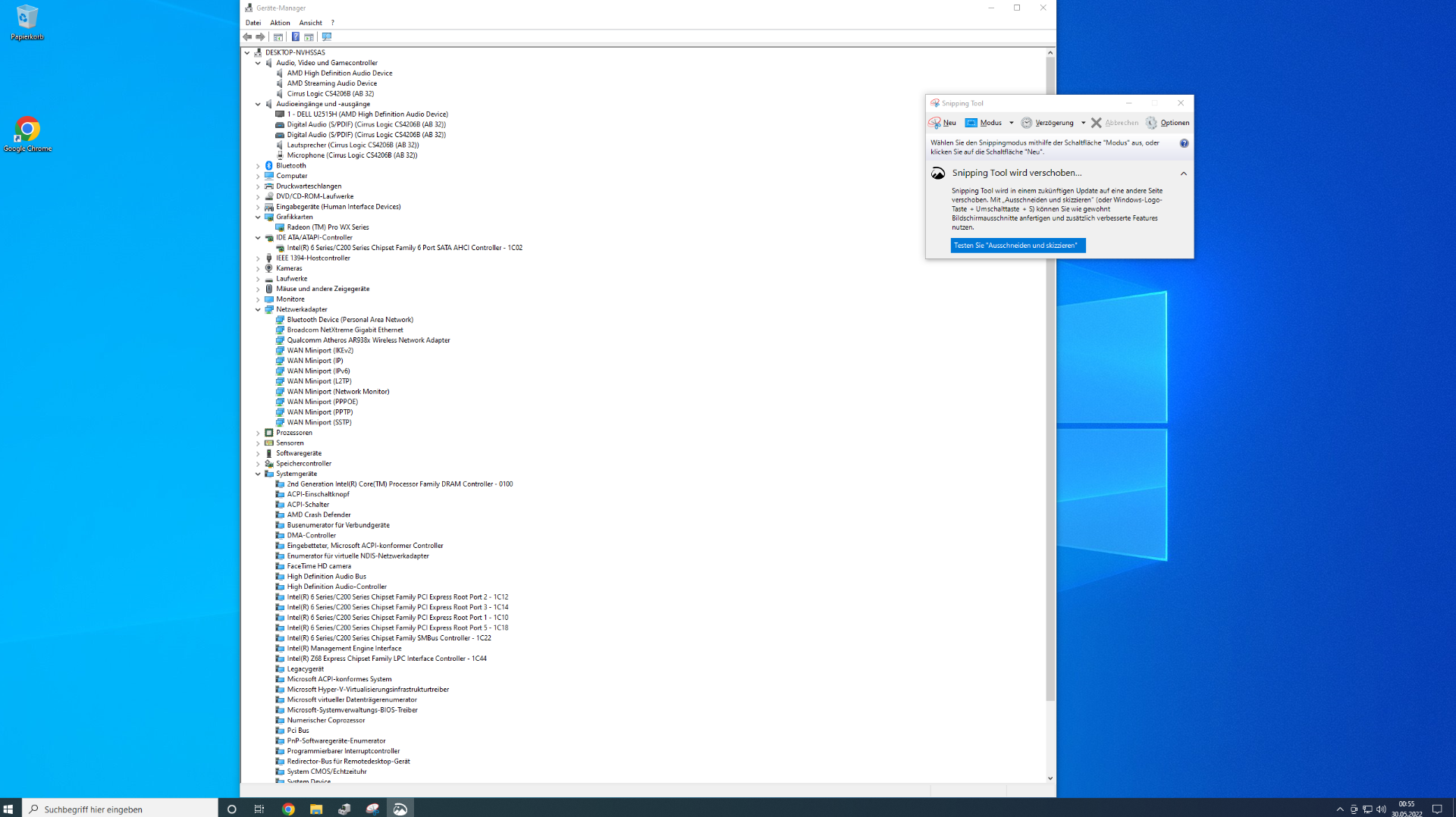
Task: Open Optionen in Snipping Tool
Action: 1168,123
